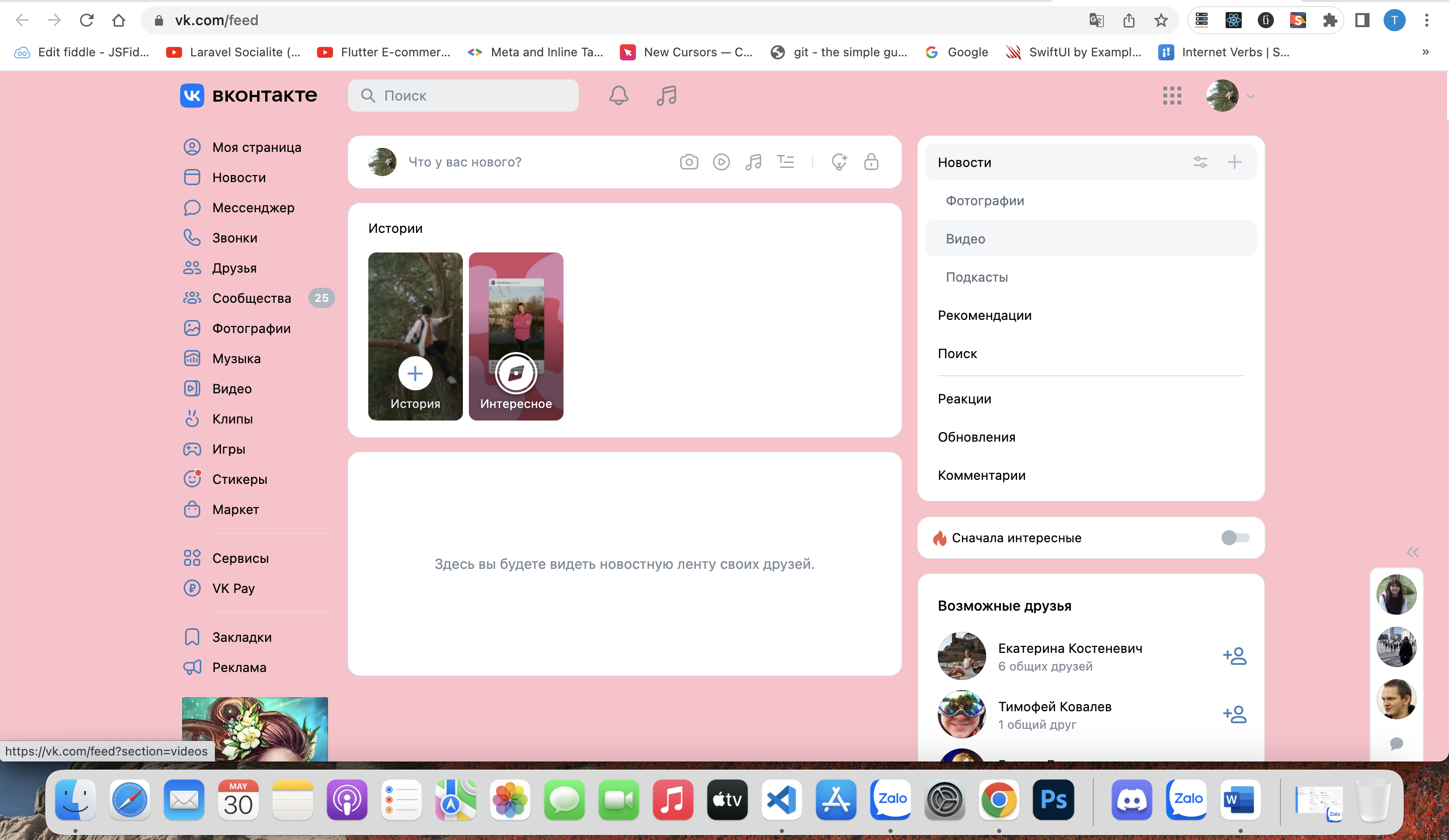The height and width of the screenshot is (840, 1449).
Task: Go to Друзья section
Action: coord(234,268)
